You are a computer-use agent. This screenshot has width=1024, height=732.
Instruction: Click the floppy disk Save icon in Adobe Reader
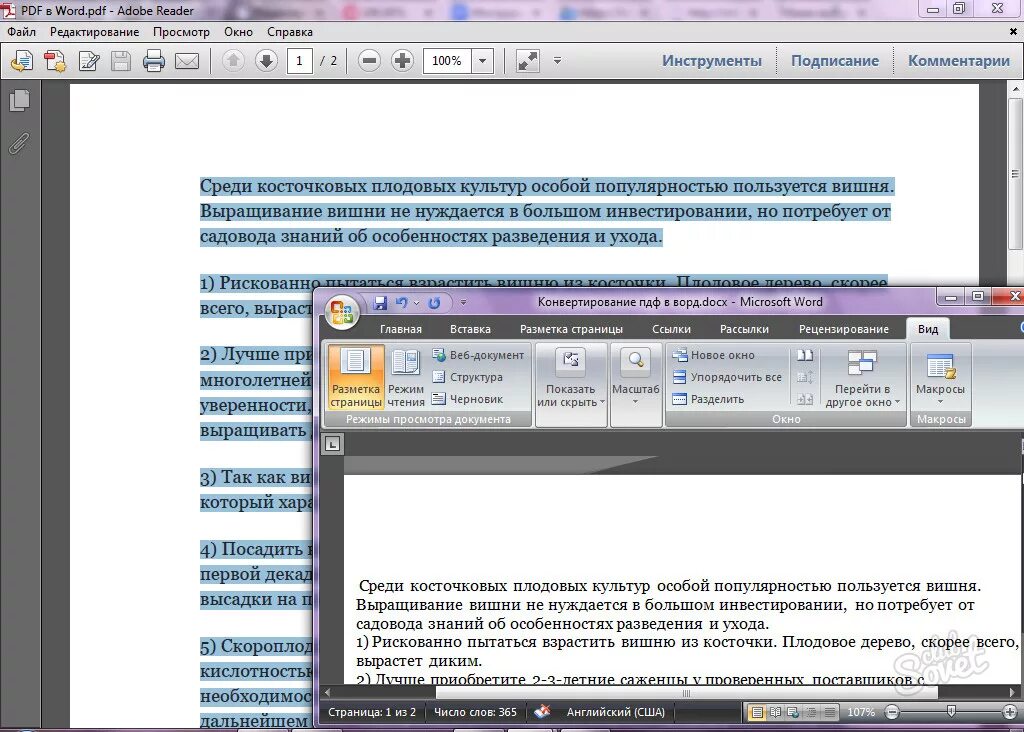121,61
